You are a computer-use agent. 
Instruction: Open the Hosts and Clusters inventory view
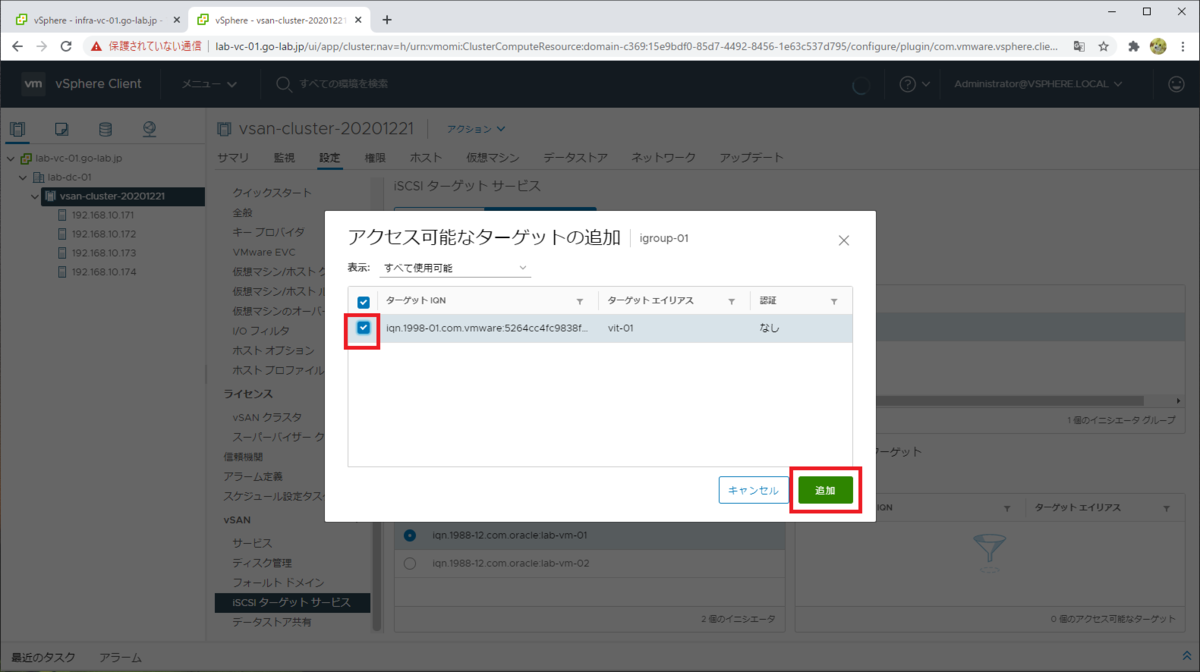17,129
